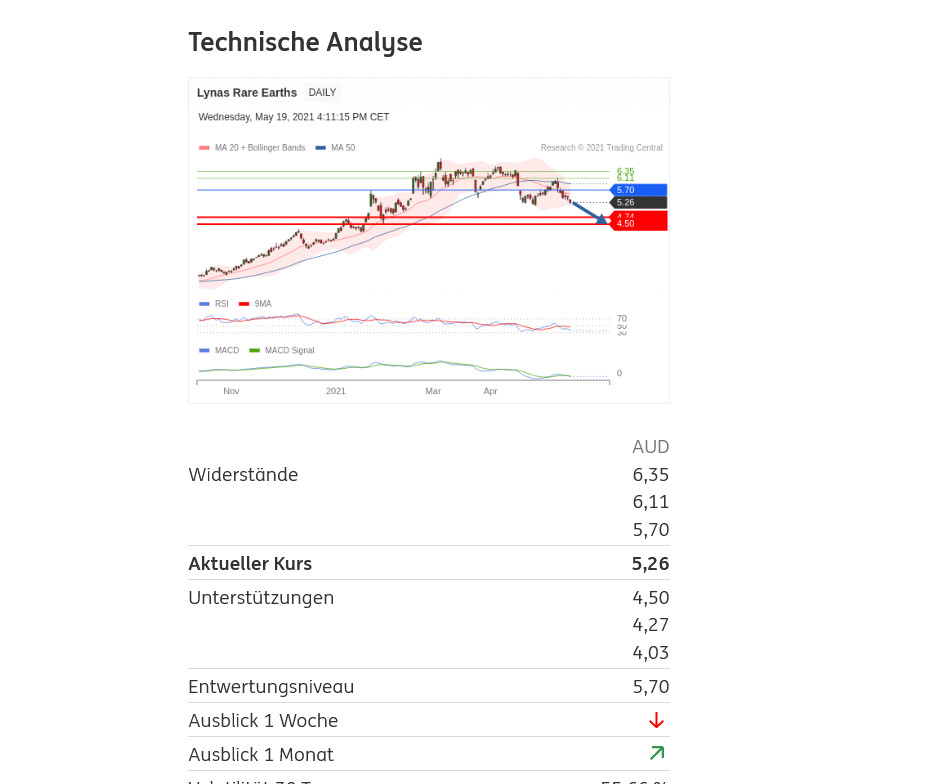Click the blue MACD legend marker

pyautogui.click(x=204, y=351)
